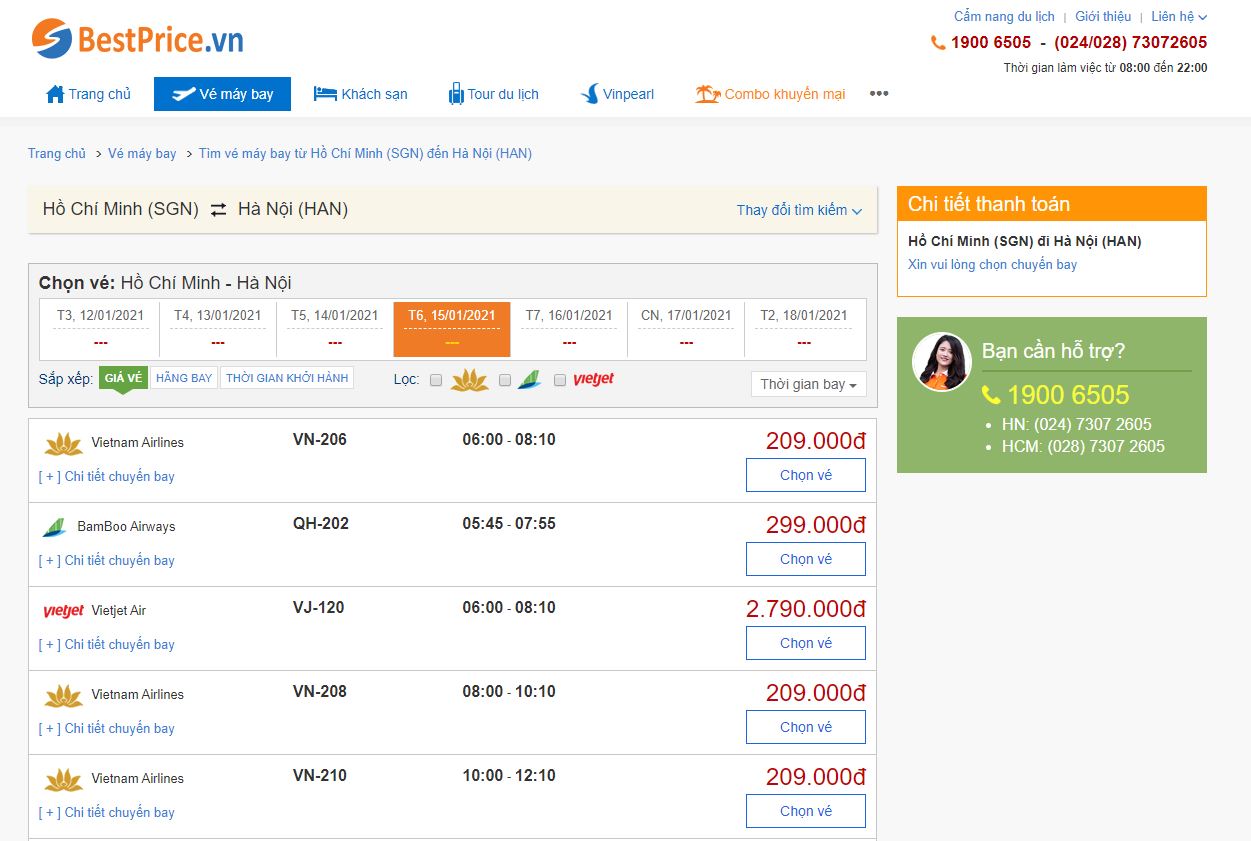This screenshot has height=841, width=1251.
Task: Open the three-dots more menu
Action: pos(879,94)
